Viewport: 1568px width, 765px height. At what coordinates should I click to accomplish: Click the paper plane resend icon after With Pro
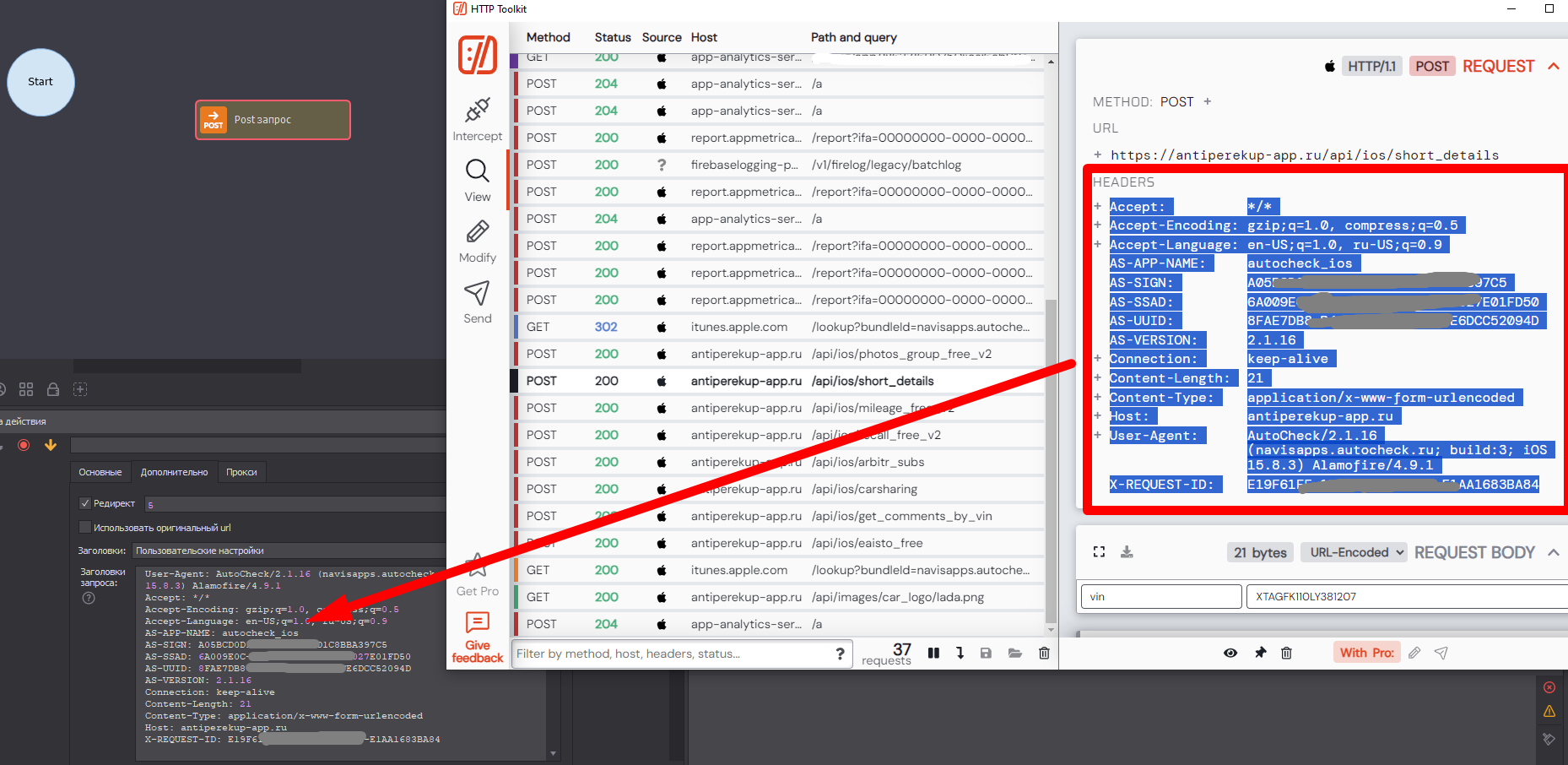click(1441, 653)
